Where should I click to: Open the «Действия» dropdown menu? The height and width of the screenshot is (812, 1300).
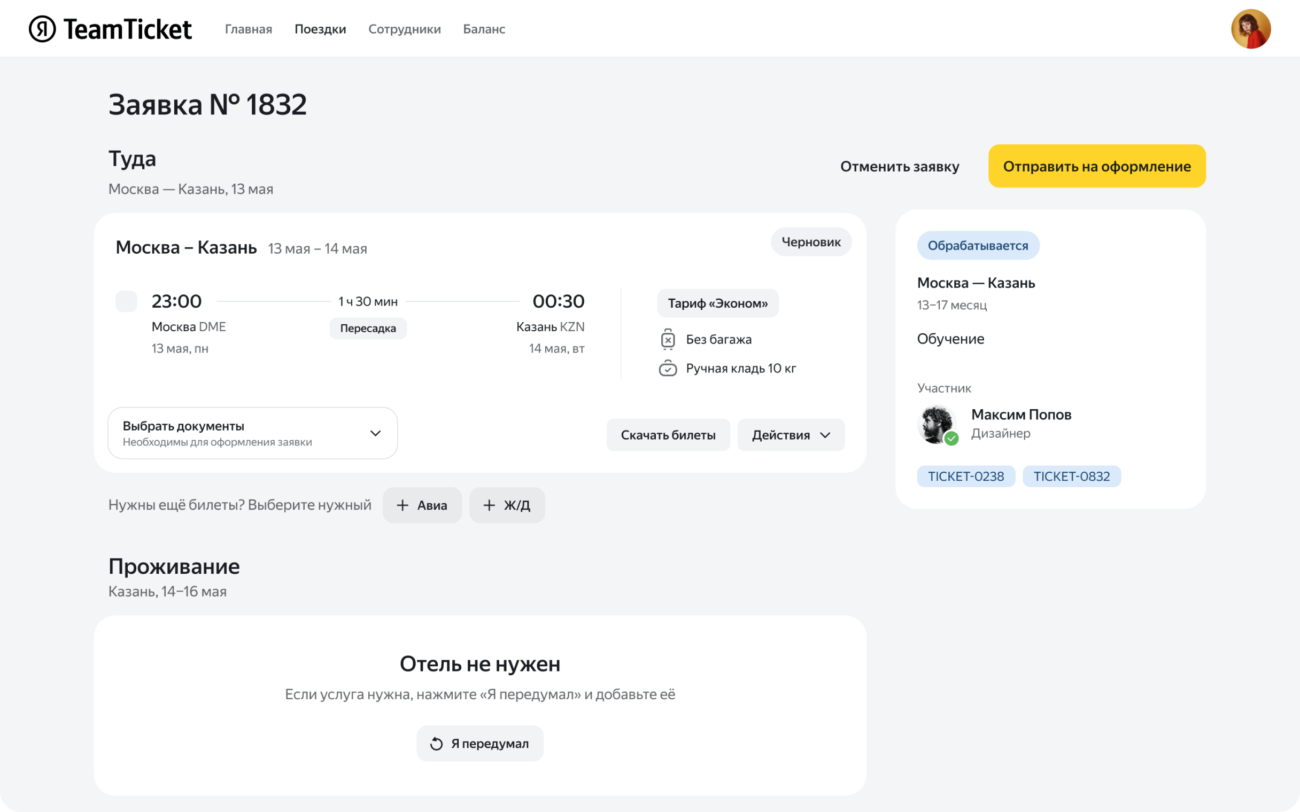click(791, 435)
